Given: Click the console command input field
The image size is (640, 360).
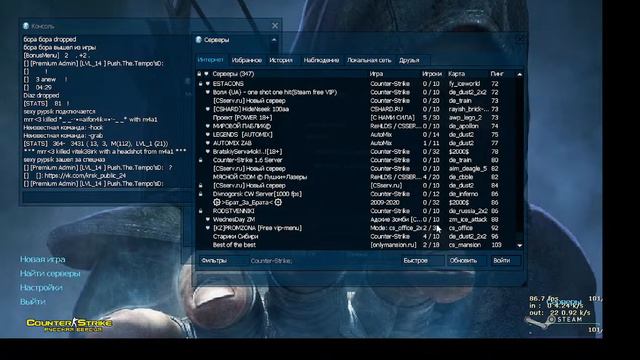Looking at the screenshot, I should [107, 198].
